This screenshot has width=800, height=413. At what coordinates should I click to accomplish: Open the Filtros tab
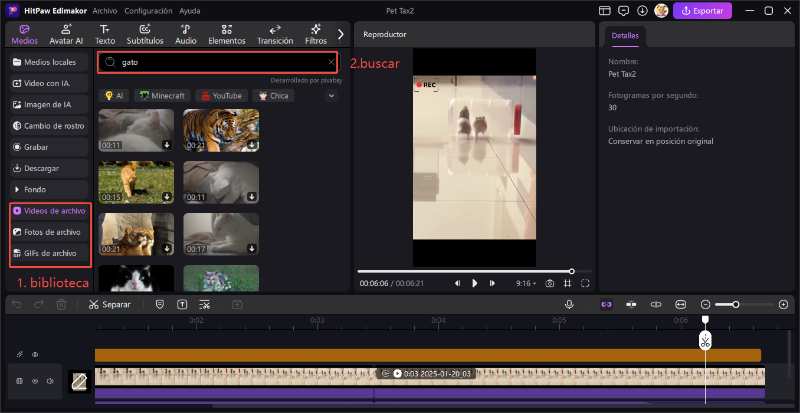(x=316, y=35)
